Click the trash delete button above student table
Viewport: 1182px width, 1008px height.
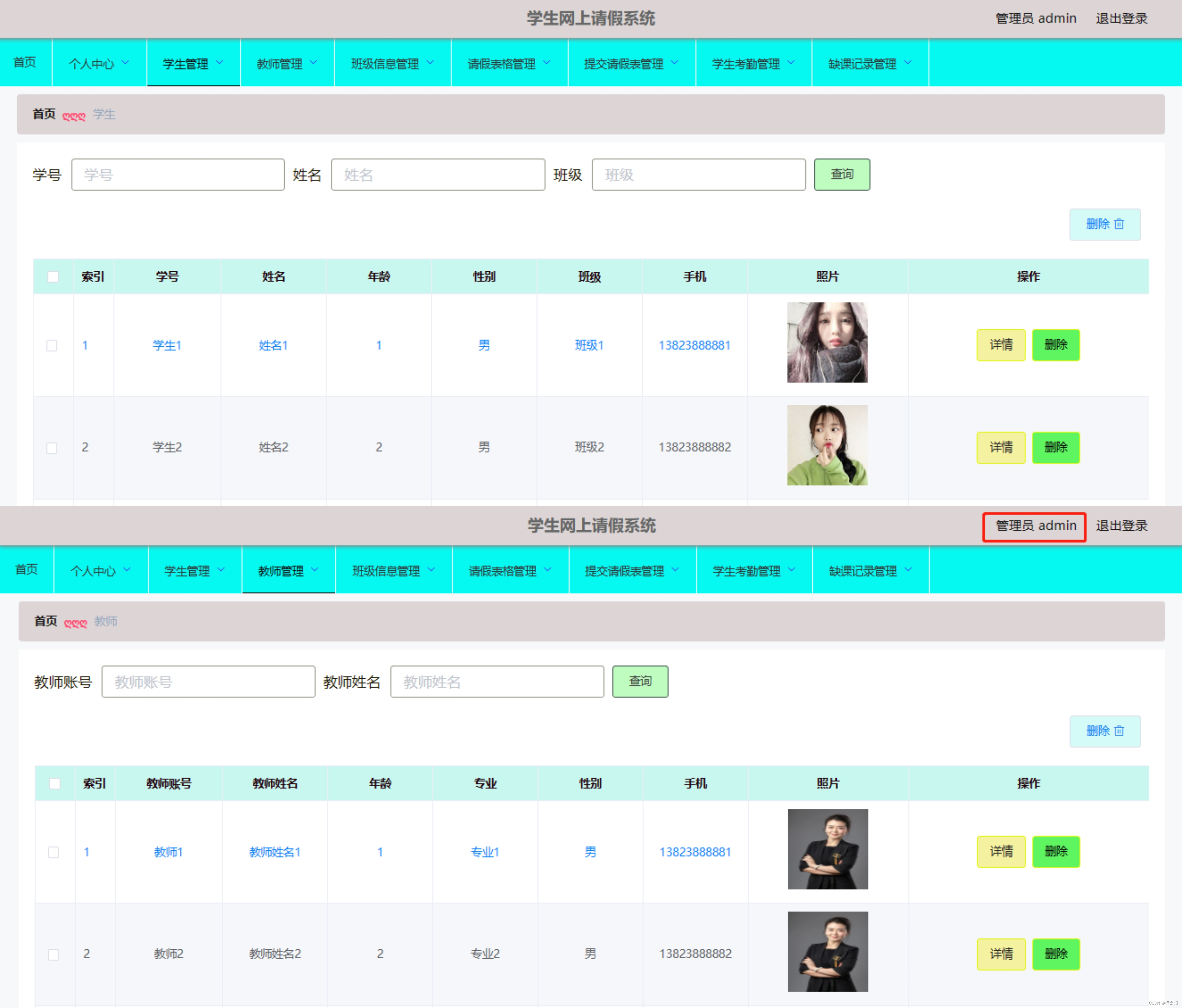tap(1104, 224)
